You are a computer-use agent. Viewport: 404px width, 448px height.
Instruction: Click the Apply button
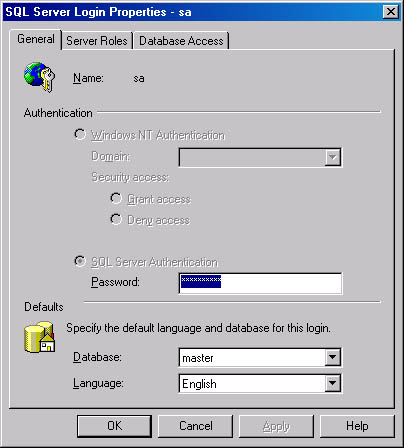[x=276, y=426]
